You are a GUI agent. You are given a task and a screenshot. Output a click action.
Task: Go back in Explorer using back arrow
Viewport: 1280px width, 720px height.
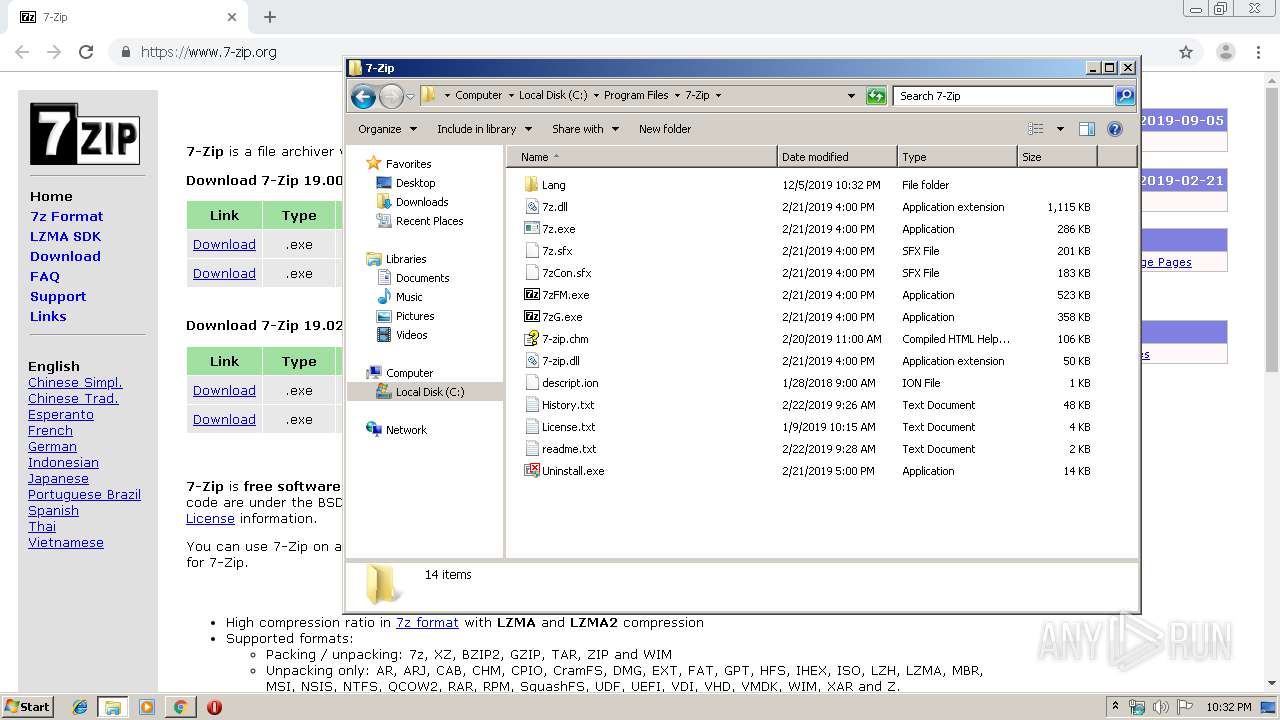coord(363,96)
